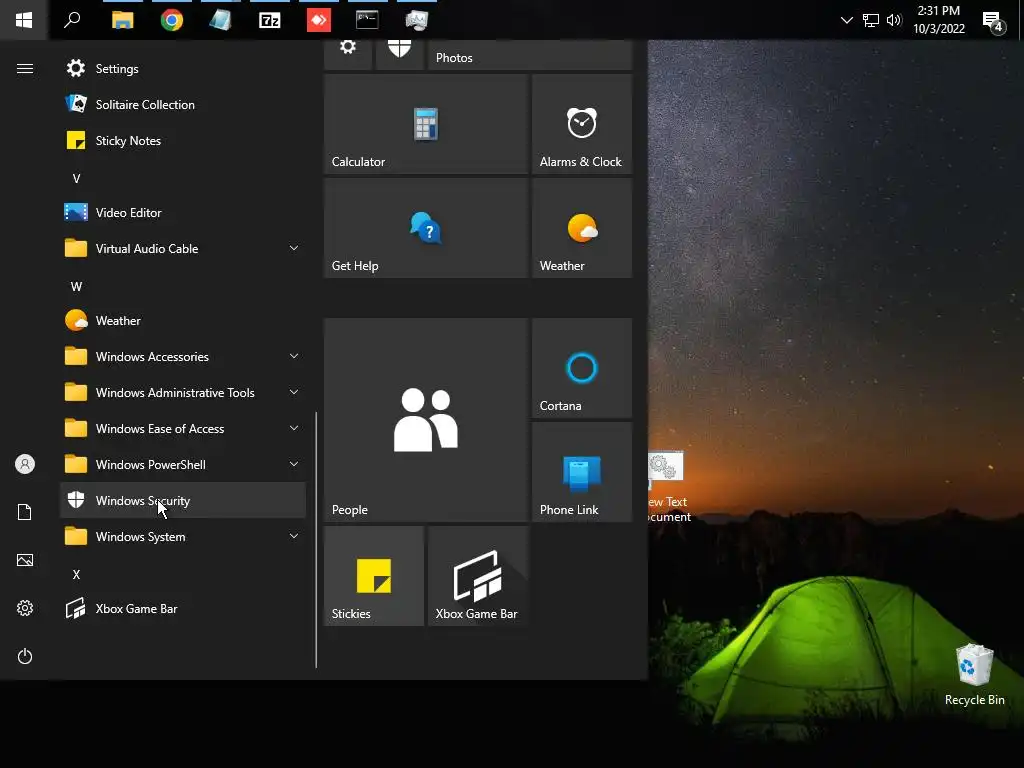Jump to letter X section header
Viewport: 1024px width, 768px height.
point(76,575)
